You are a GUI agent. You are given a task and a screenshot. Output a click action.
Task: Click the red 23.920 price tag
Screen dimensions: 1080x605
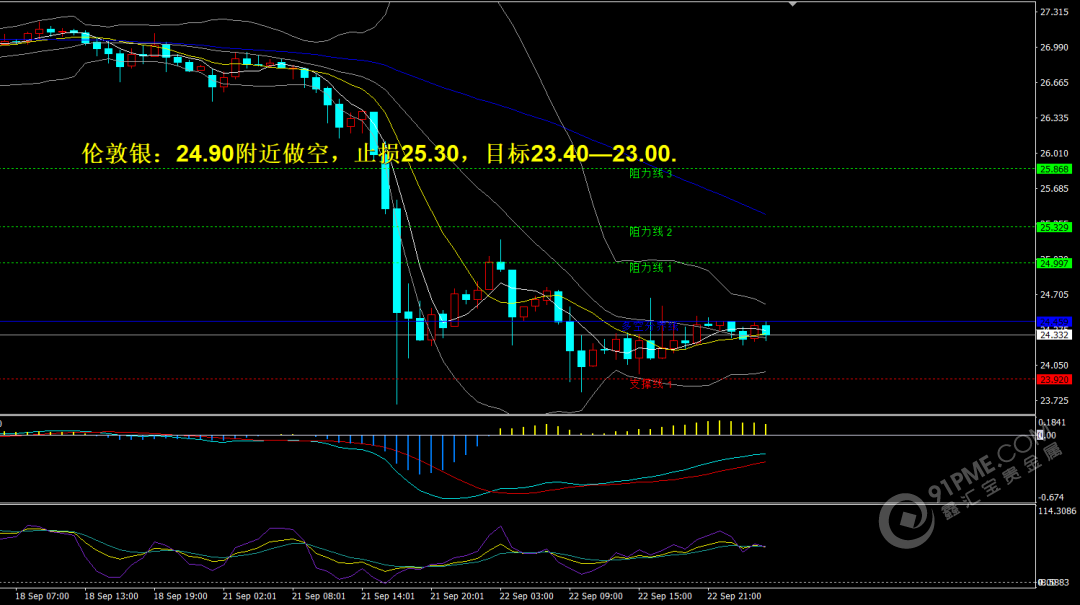[1055, 380]
